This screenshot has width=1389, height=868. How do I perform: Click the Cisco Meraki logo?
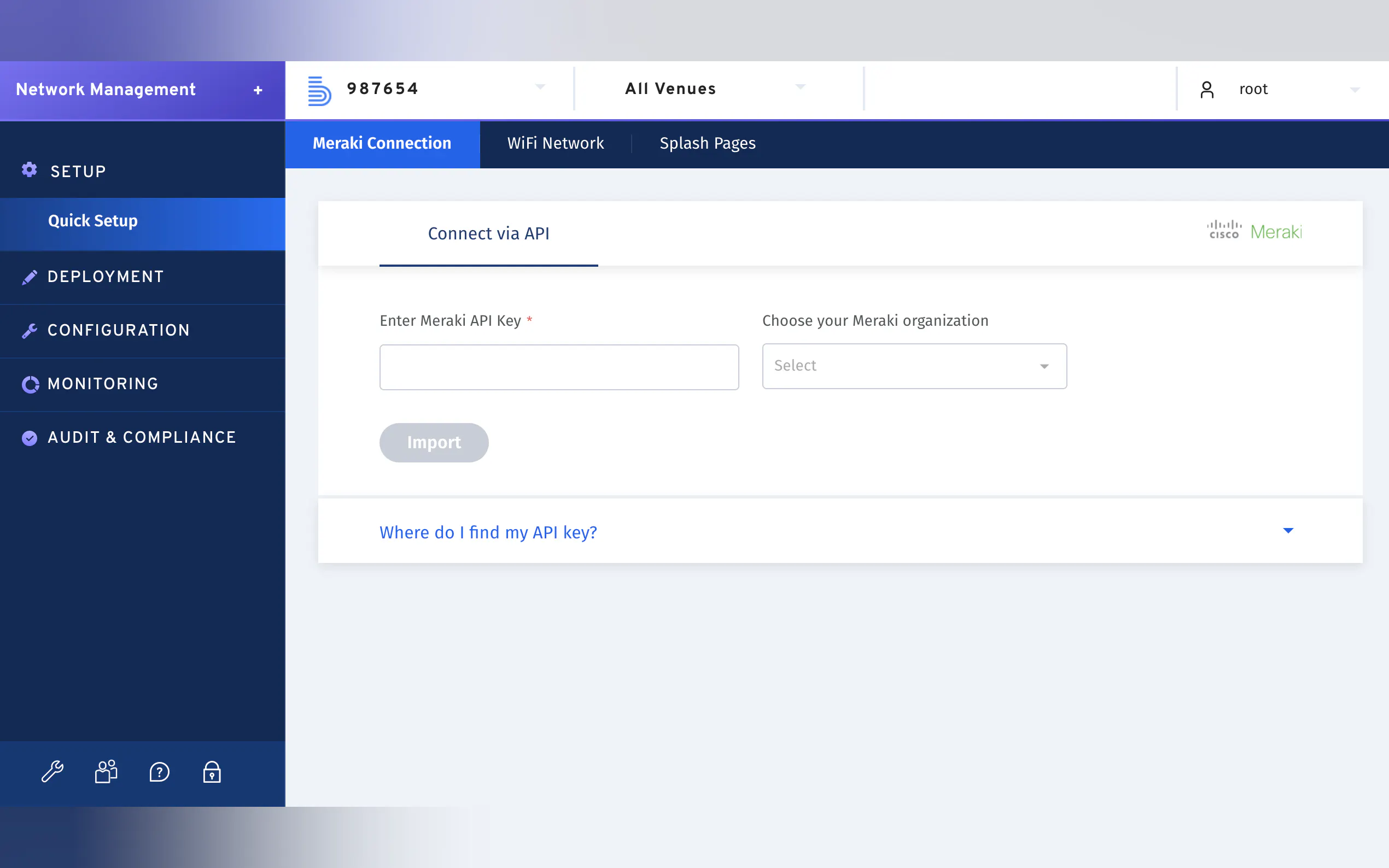[1254, 231]
